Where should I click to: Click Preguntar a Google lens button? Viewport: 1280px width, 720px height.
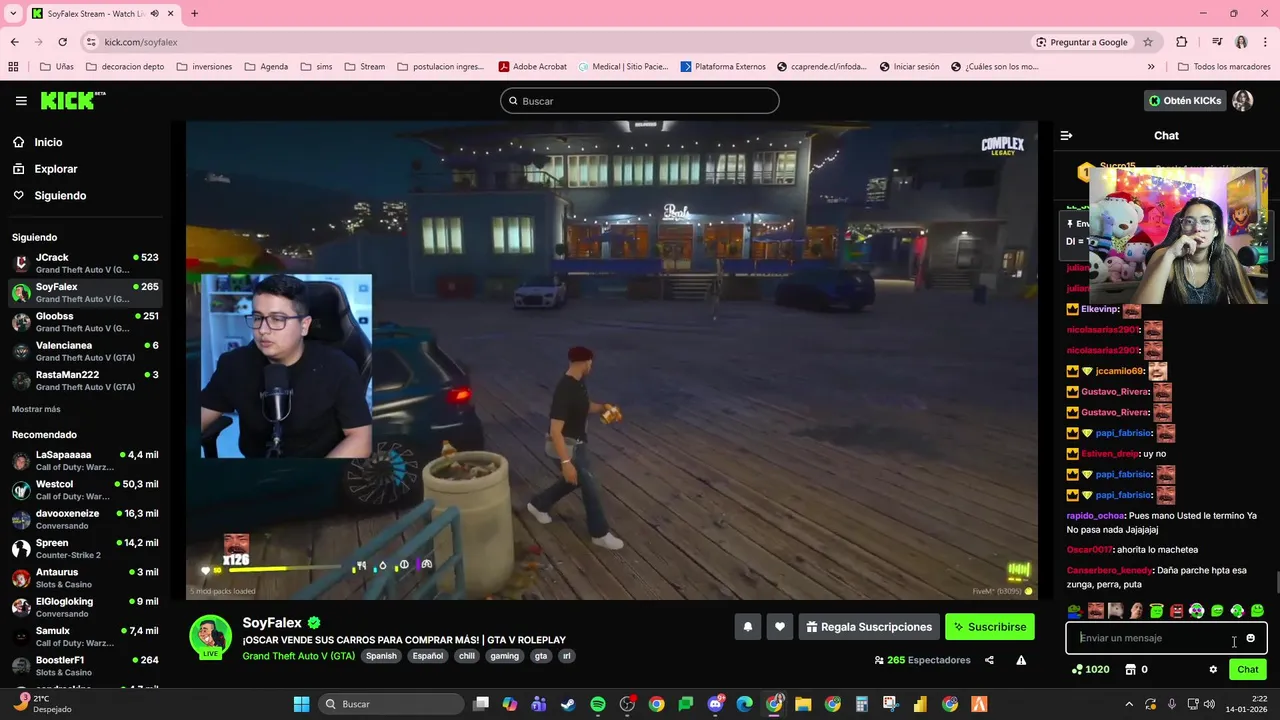coord(1082,42)
